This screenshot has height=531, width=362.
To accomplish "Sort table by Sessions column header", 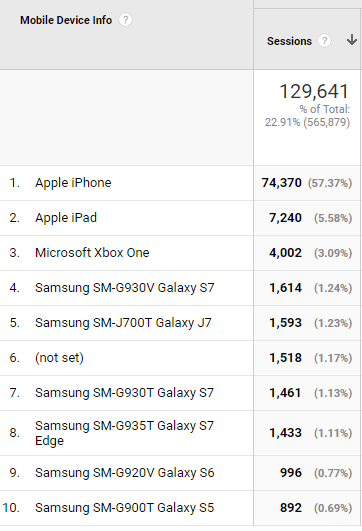I will click(289, 41).
